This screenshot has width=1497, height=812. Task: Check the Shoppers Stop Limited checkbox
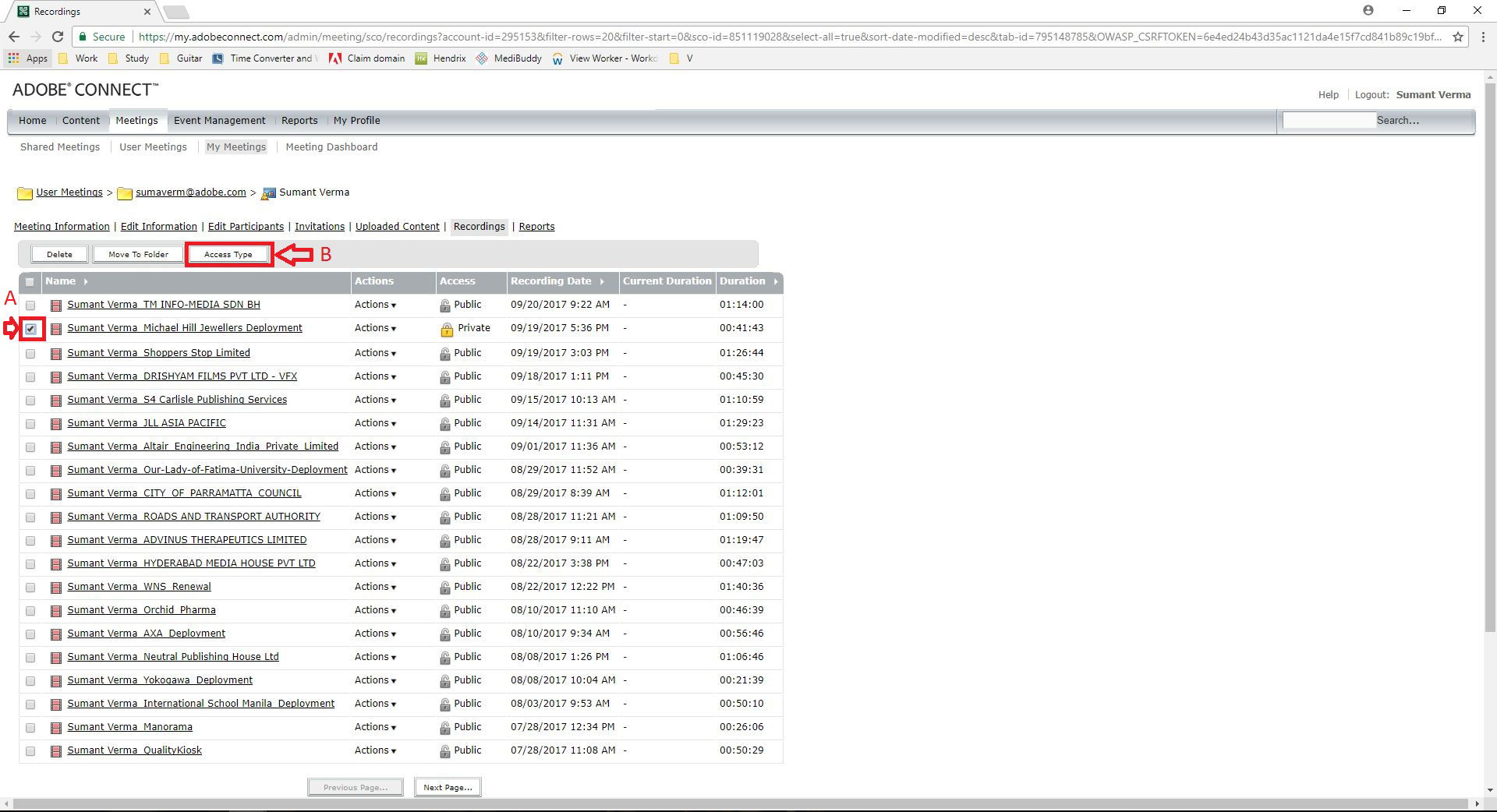click(x=30, y=354)
